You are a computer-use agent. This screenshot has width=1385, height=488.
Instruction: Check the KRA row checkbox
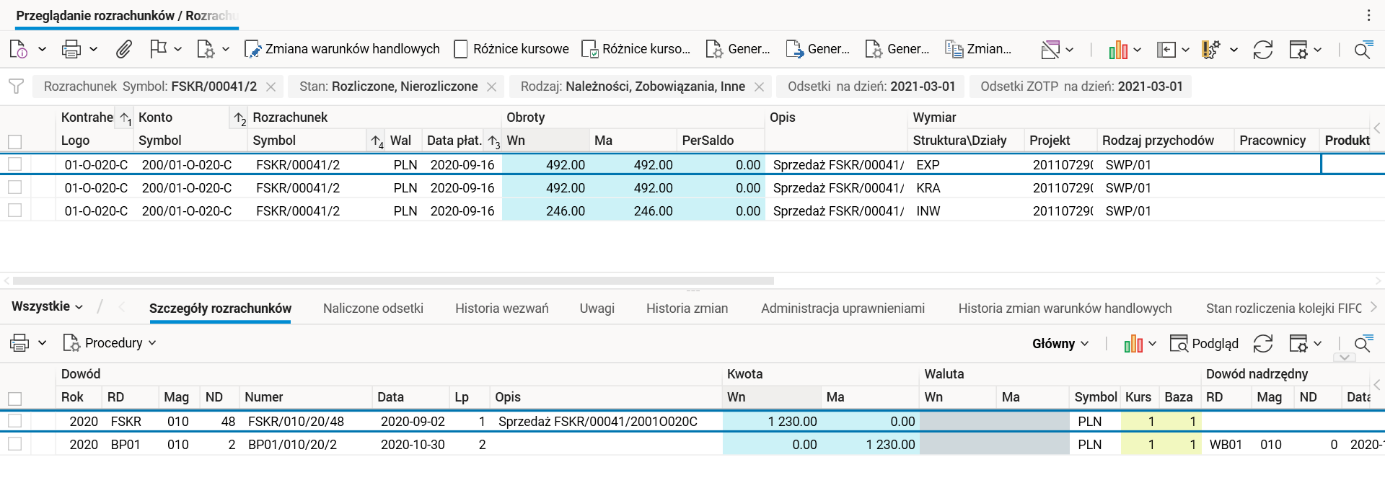(15, 187)
